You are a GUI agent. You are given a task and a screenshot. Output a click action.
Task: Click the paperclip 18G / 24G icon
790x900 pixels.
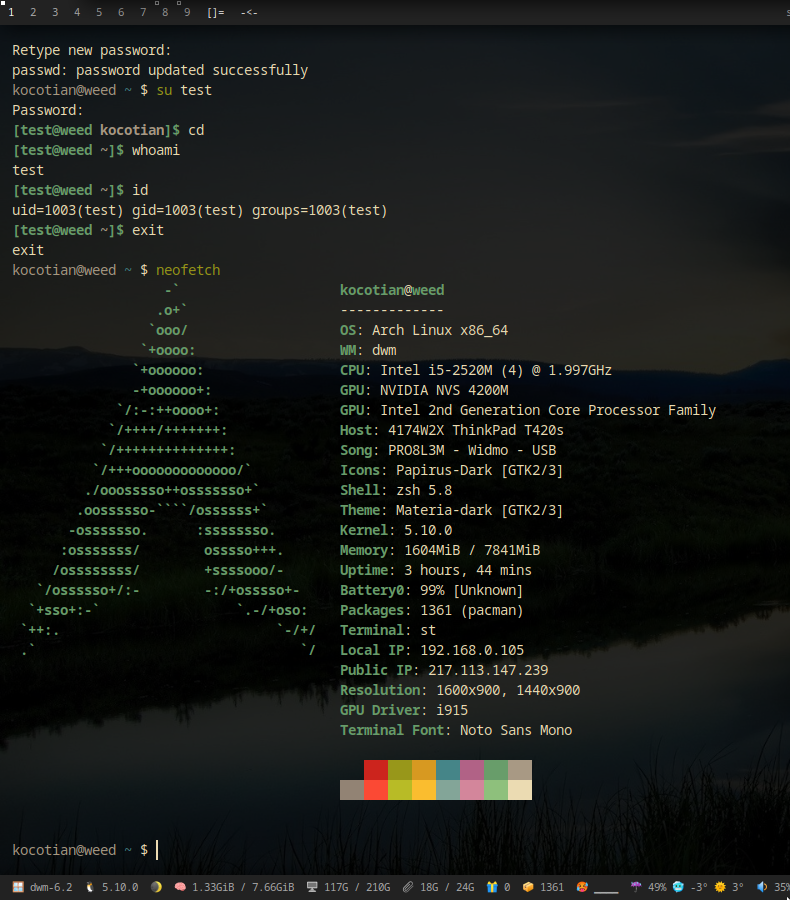pos(407,887)
